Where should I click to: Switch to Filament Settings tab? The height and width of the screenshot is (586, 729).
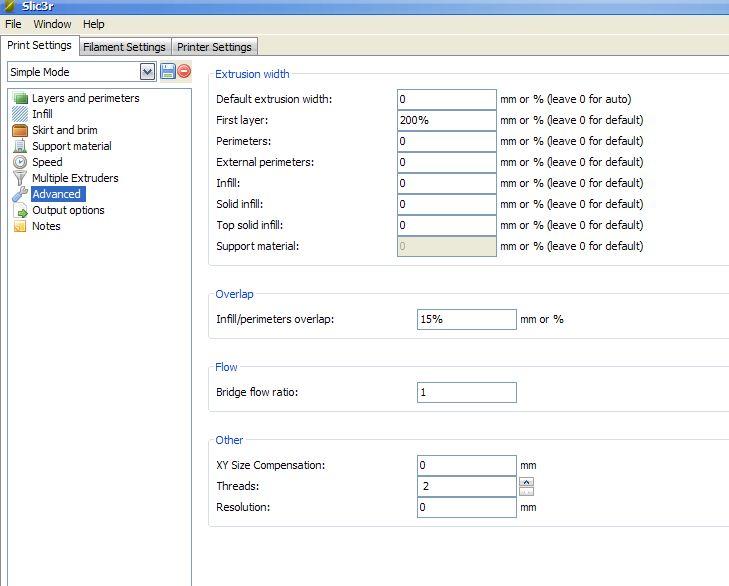(x=125, y=47)
